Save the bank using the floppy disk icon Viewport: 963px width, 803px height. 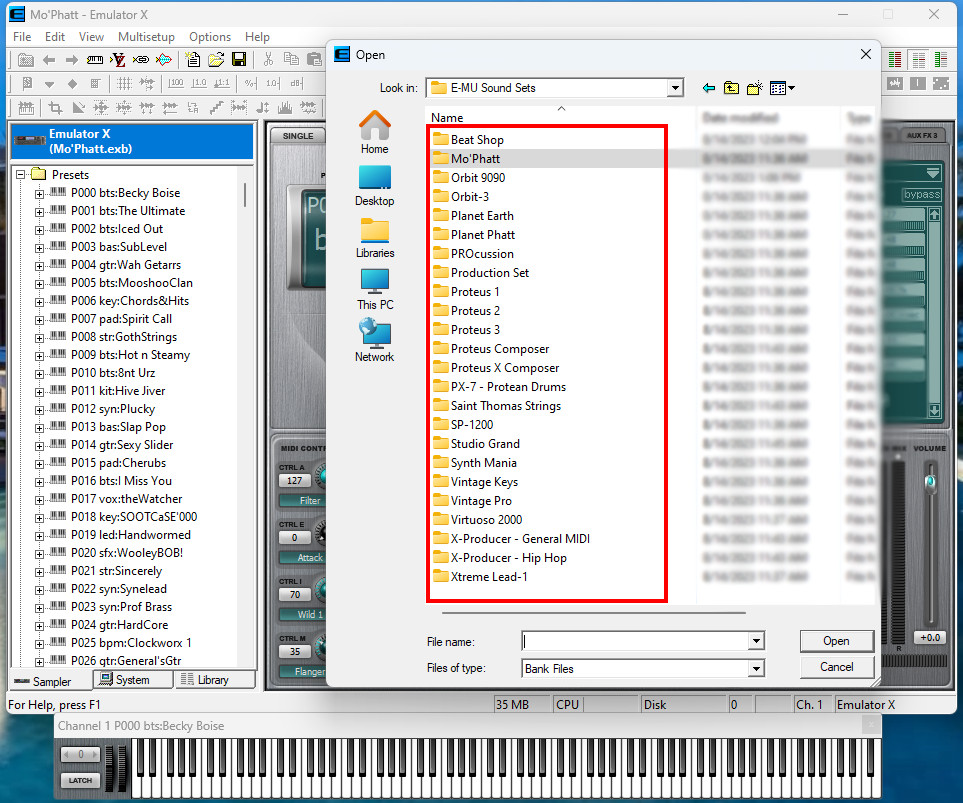(240, 60)
